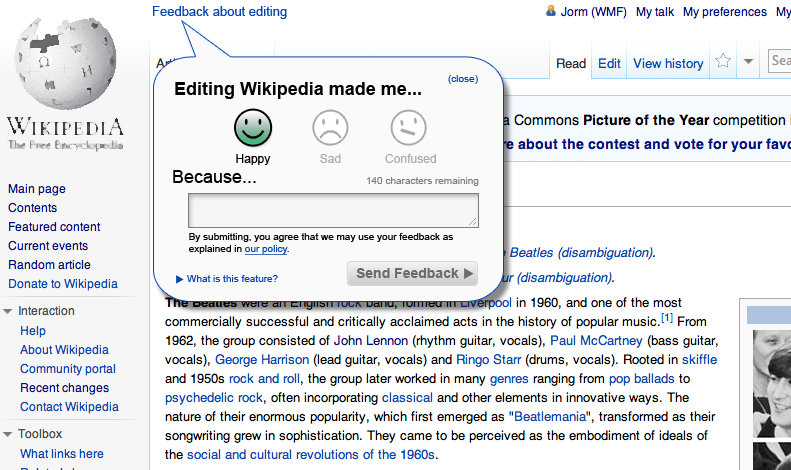Click the search box at top right
This screenshot has width=791, height=470.
click(779, 61)
